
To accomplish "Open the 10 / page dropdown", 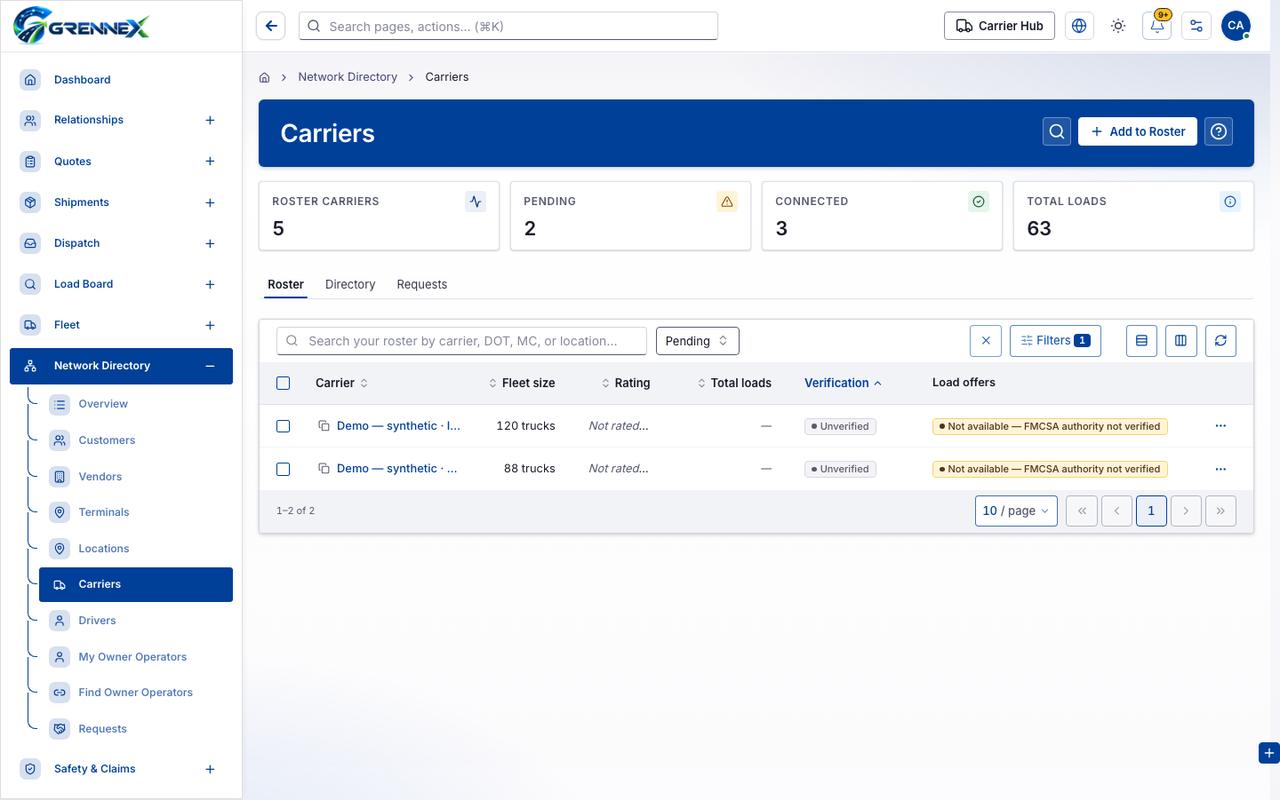I will tap(1016, 511).
